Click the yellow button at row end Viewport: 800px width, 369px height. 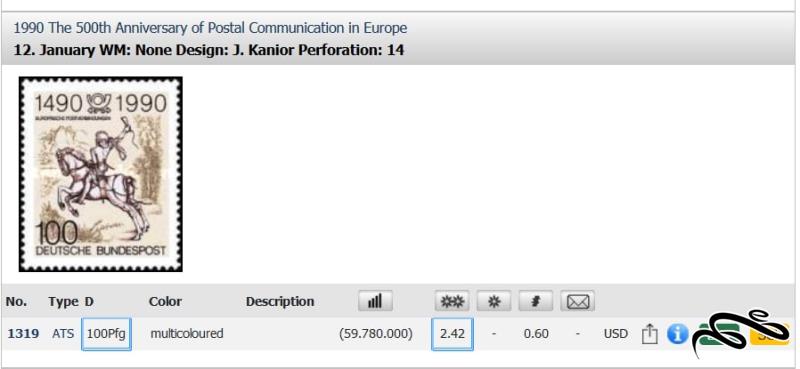769,335
